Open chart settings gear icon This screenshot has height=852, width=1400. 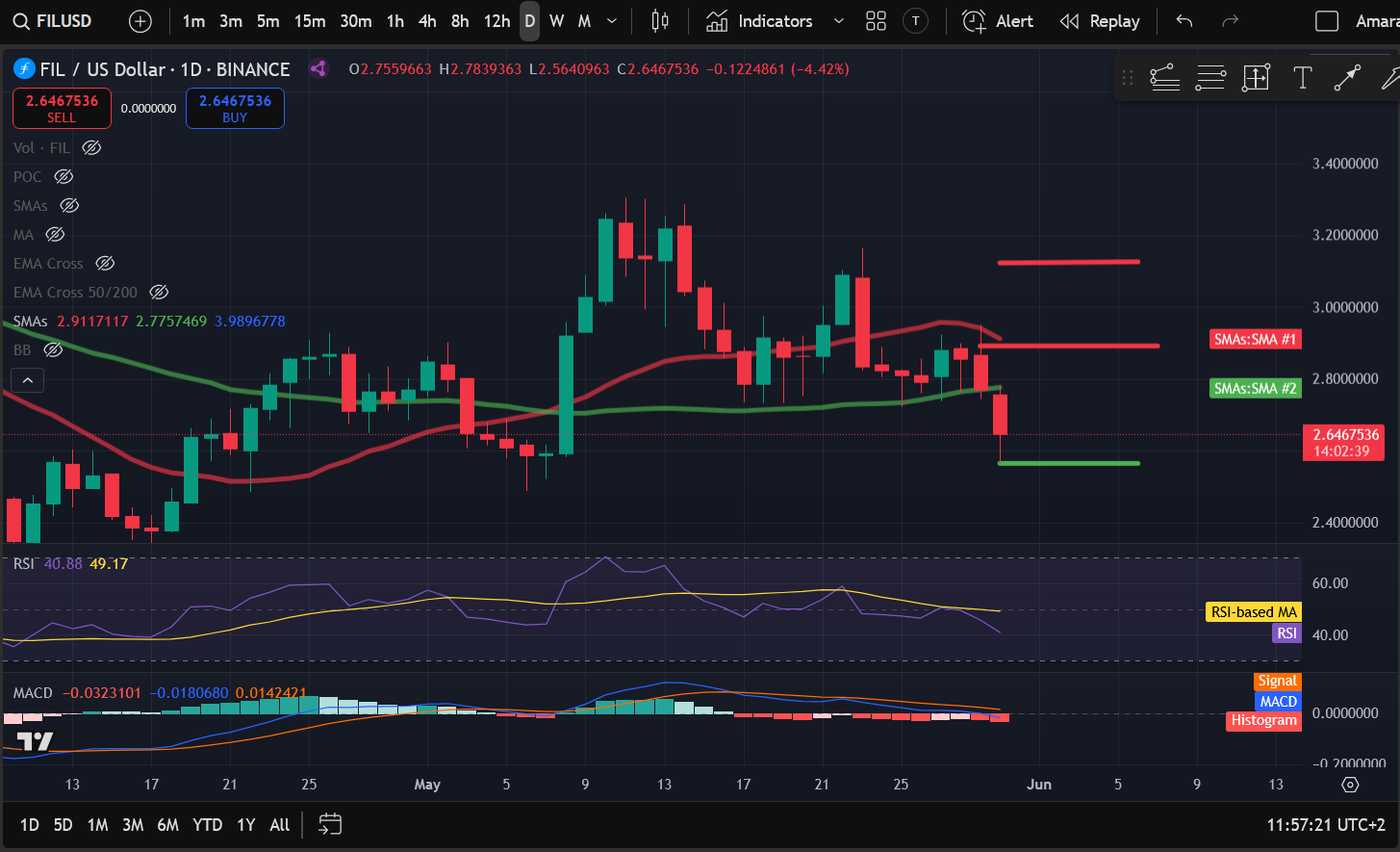pyautogui.click(x=1350, y=785)
